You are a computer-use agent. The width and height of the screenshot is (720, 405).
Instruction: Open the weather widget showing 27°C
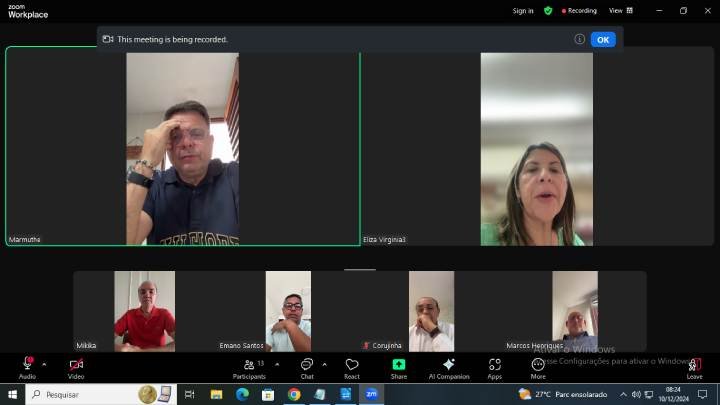click(562, 394)
